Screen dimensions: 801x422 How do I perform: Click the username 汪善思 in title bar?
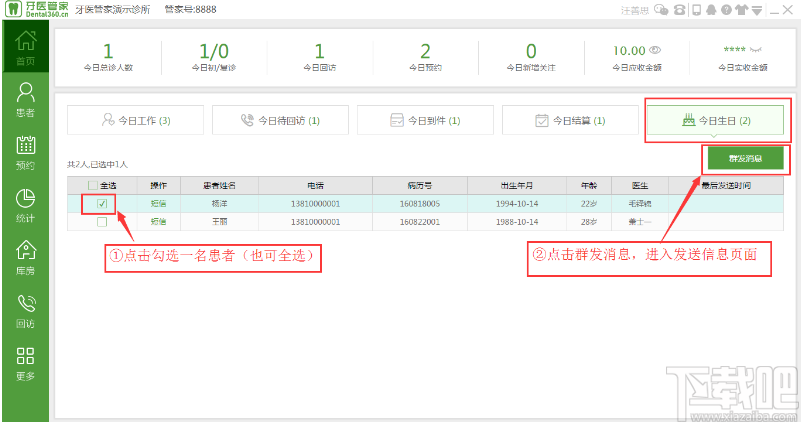(x=635, y=10)
